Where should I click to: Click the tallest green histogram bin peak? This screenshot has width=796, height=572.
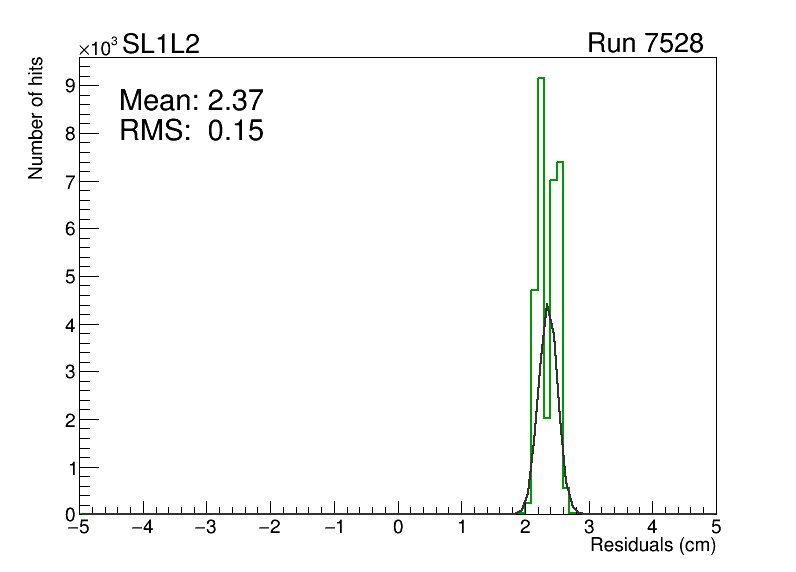(541, 78)
